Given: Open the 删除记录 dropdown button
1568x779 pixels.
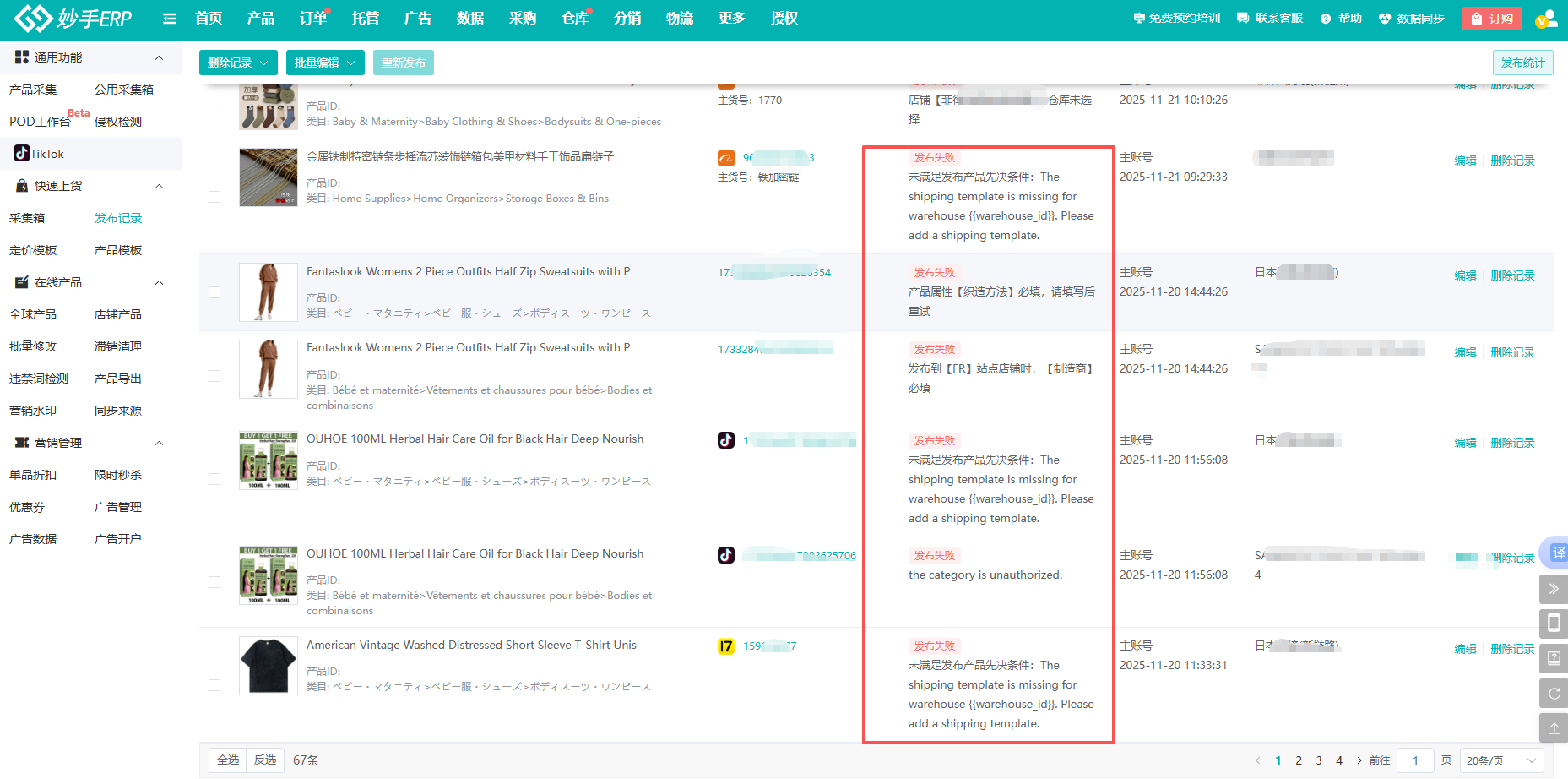Looking at the screenshot, I should click(238, 63).
